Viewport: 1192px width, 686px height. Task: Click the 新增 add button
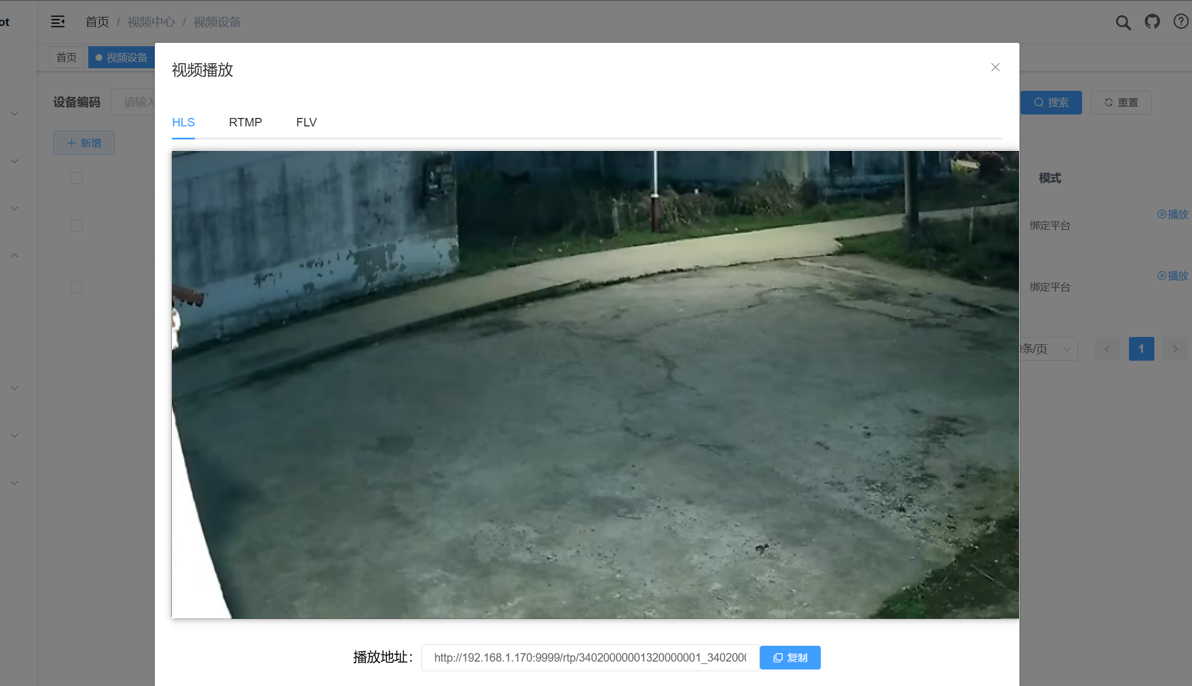pyautogui.click(x=83, y=142)
